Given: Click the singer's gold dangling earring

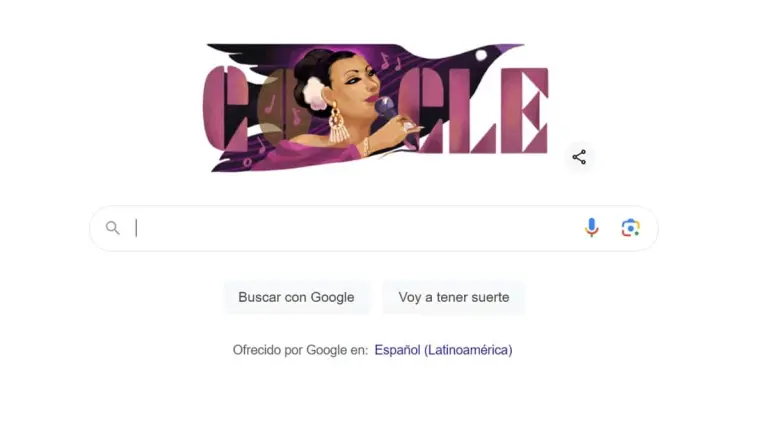Looking at the screenshot, I should 337,125.
